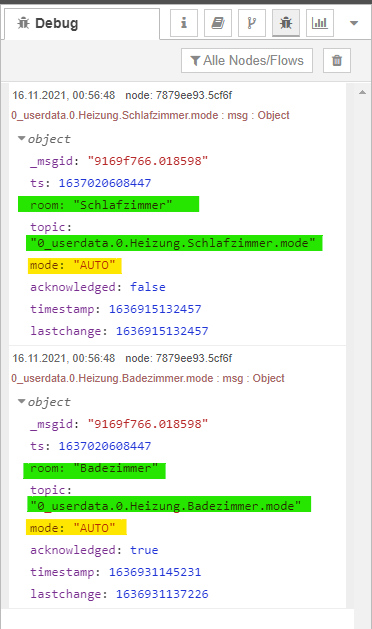The width and height of the screenshot is (372, 629).
Task: Open the info sidebar tab icon
Action: pyautogui.click(x=184, y=23)
